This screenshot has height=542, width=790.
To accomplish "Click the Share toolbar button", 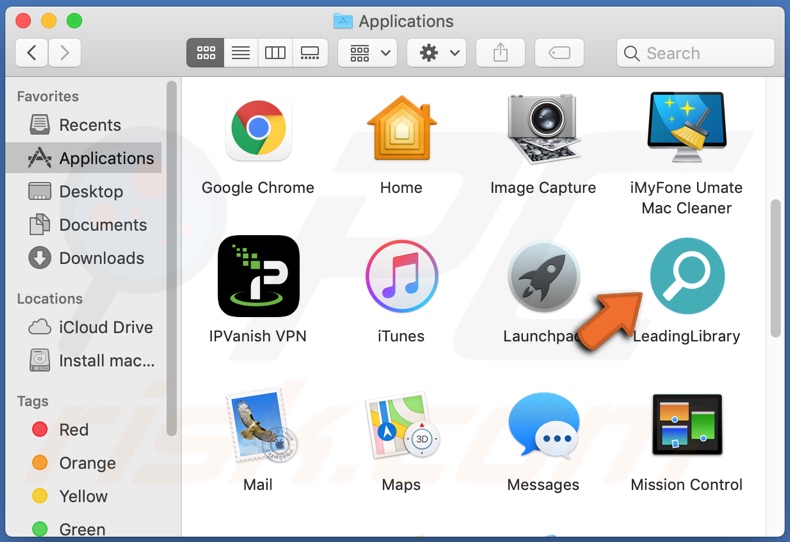I will point(500,52).
